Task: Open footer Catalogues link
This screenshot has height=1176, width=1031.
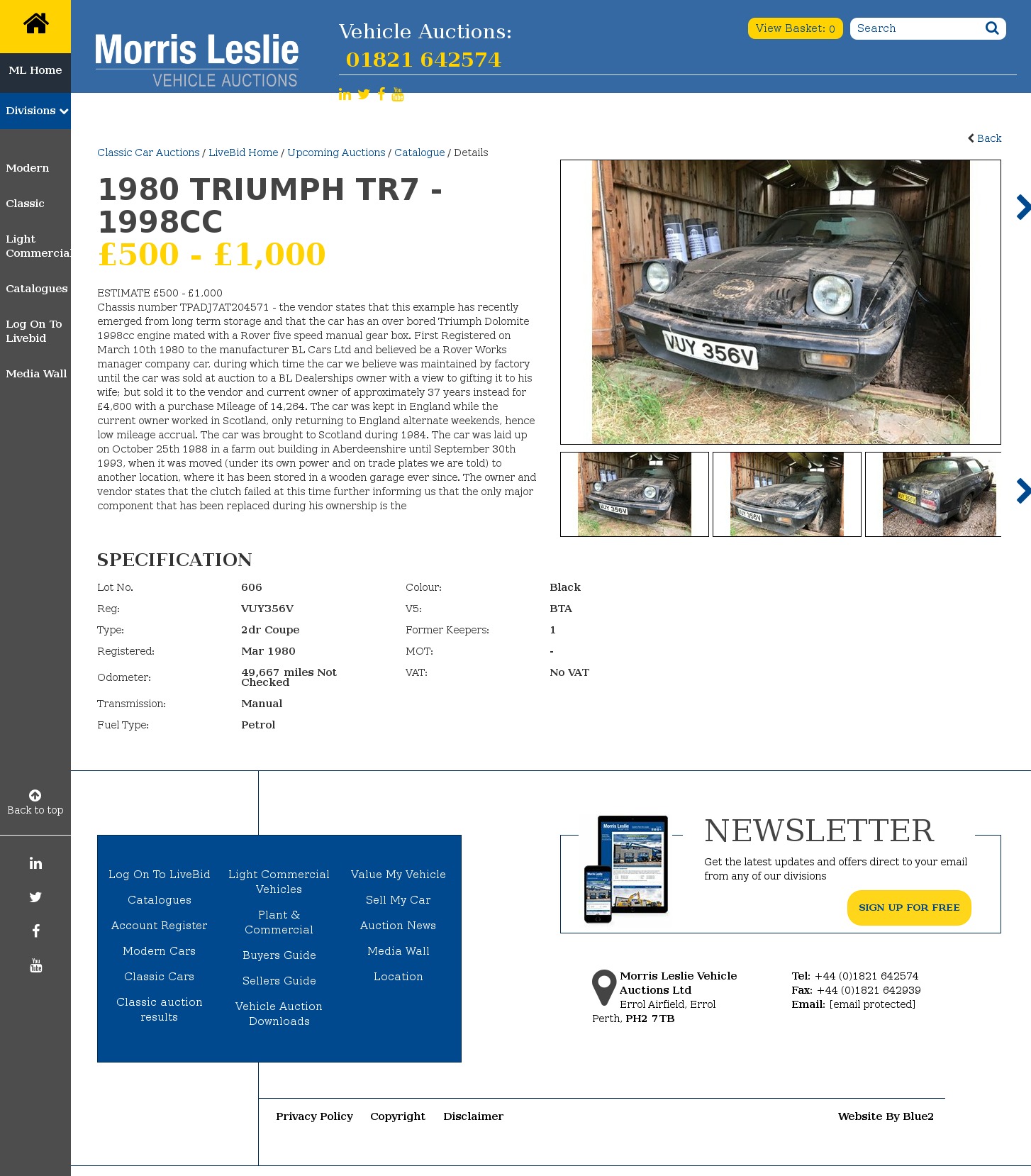Action: [160, 900]
